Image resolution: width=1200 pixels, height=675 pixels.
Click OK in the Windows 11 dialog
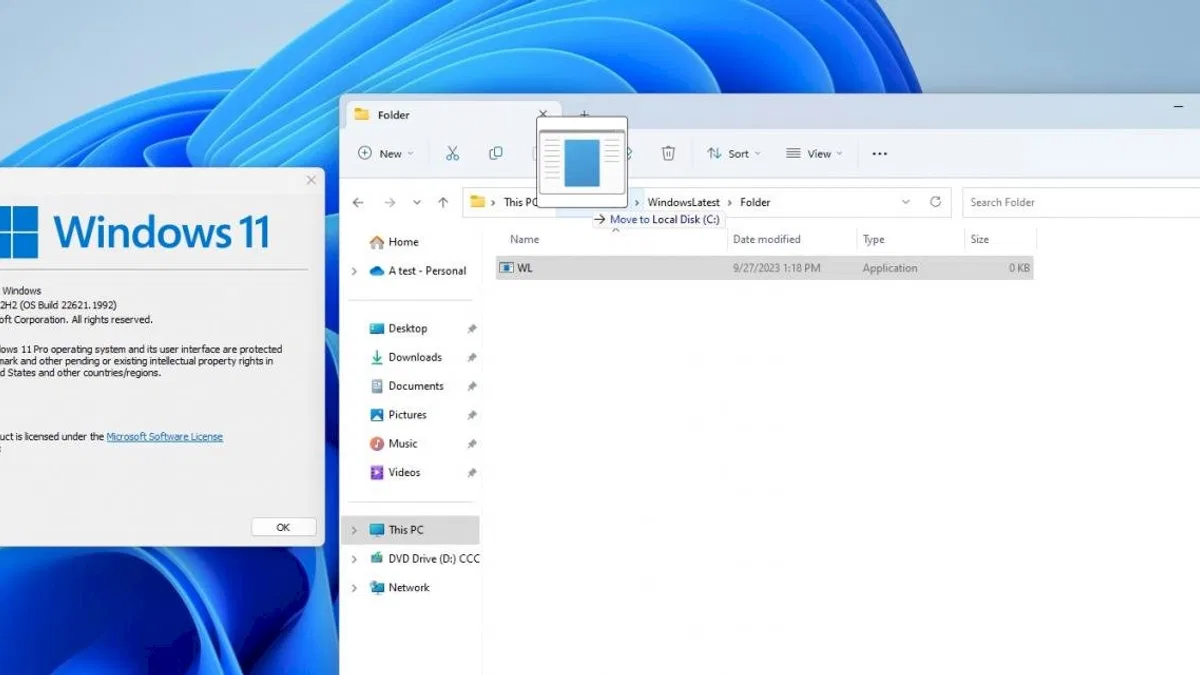click(283, 527)
